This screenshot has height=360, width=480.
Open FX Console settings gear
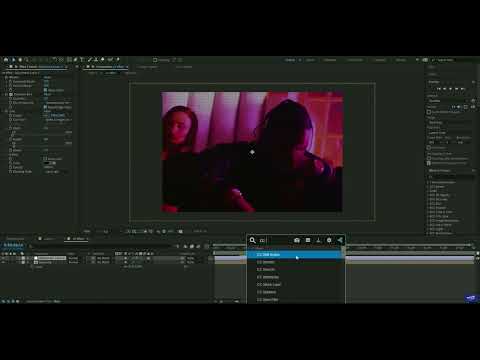coord(329,240)
